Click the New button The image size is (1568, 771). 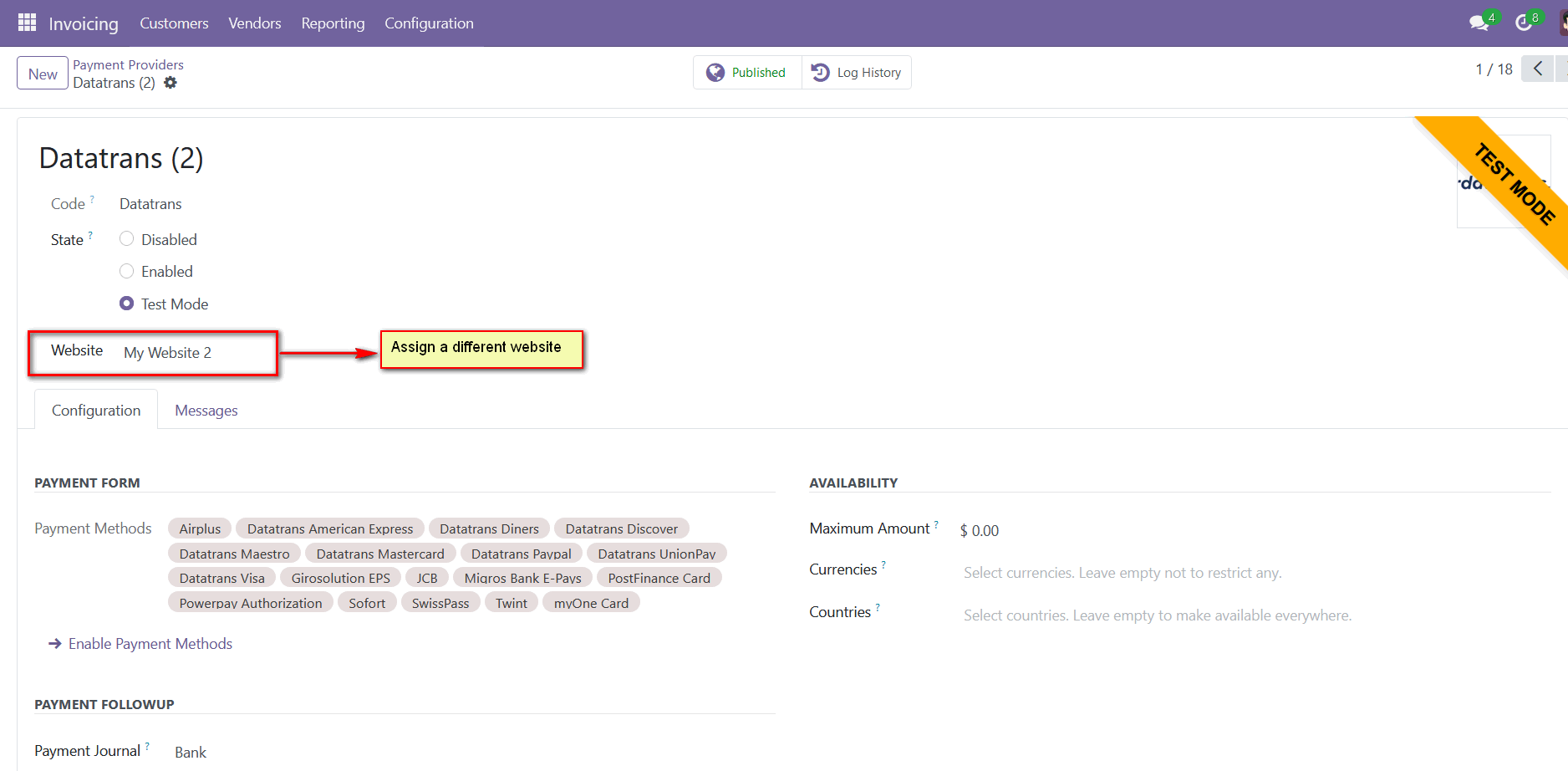coord(42,73)
